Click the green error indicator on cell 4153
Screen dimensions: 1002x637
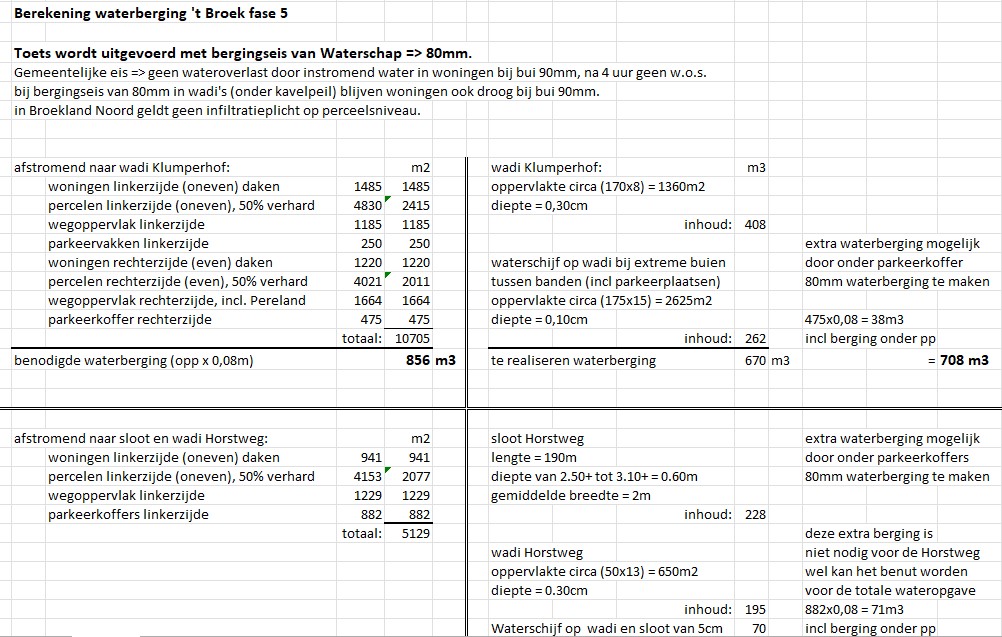tap(385, 471)
